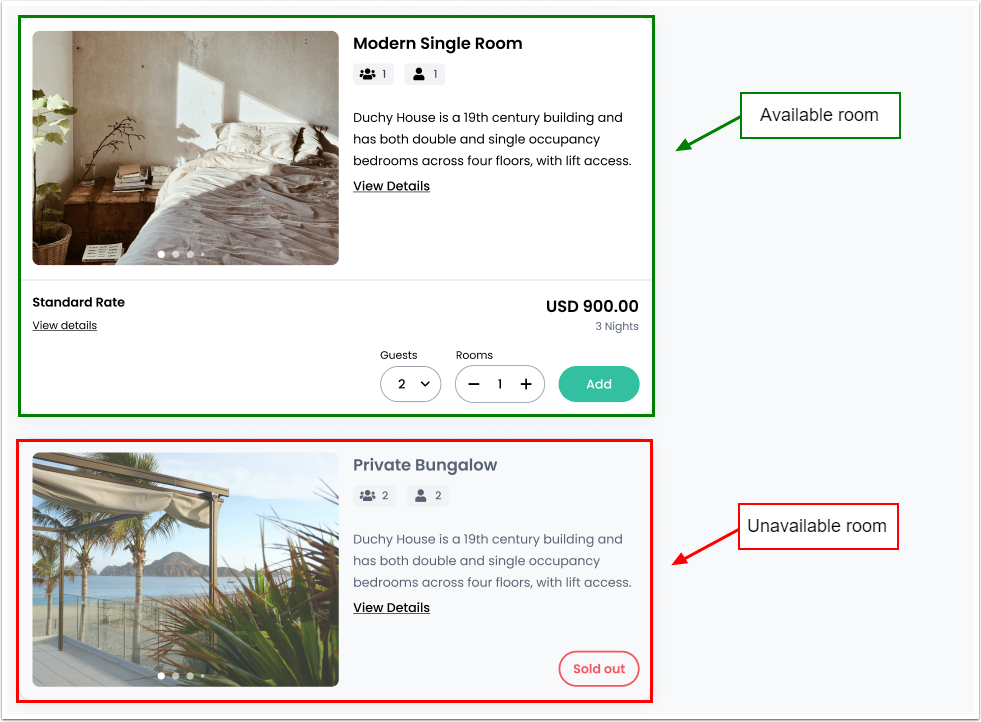Select the bedroom photo thumbnail
This screenshot has height=722, width=981.
pyautogui.click(x=185, y=147)
